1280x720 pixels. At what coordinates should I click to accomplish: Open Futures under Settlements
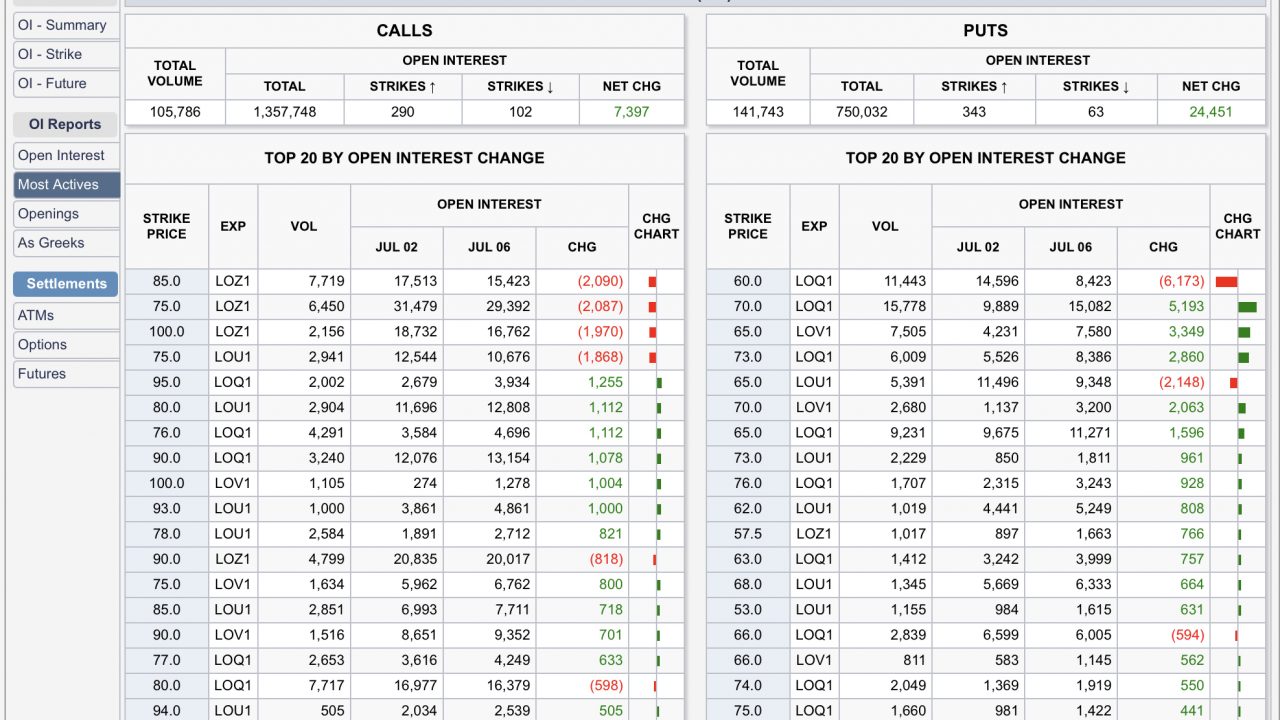[x=42, y=373]
